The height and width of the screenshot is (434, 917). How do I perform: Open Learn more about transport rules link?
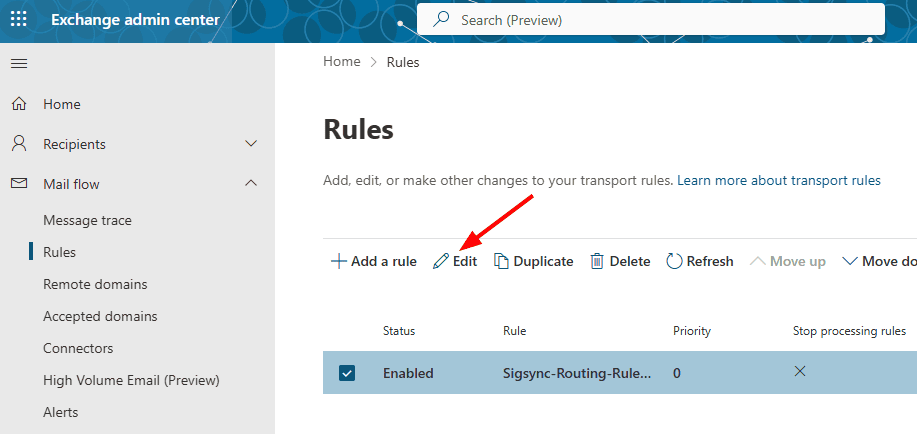[779, 180]
